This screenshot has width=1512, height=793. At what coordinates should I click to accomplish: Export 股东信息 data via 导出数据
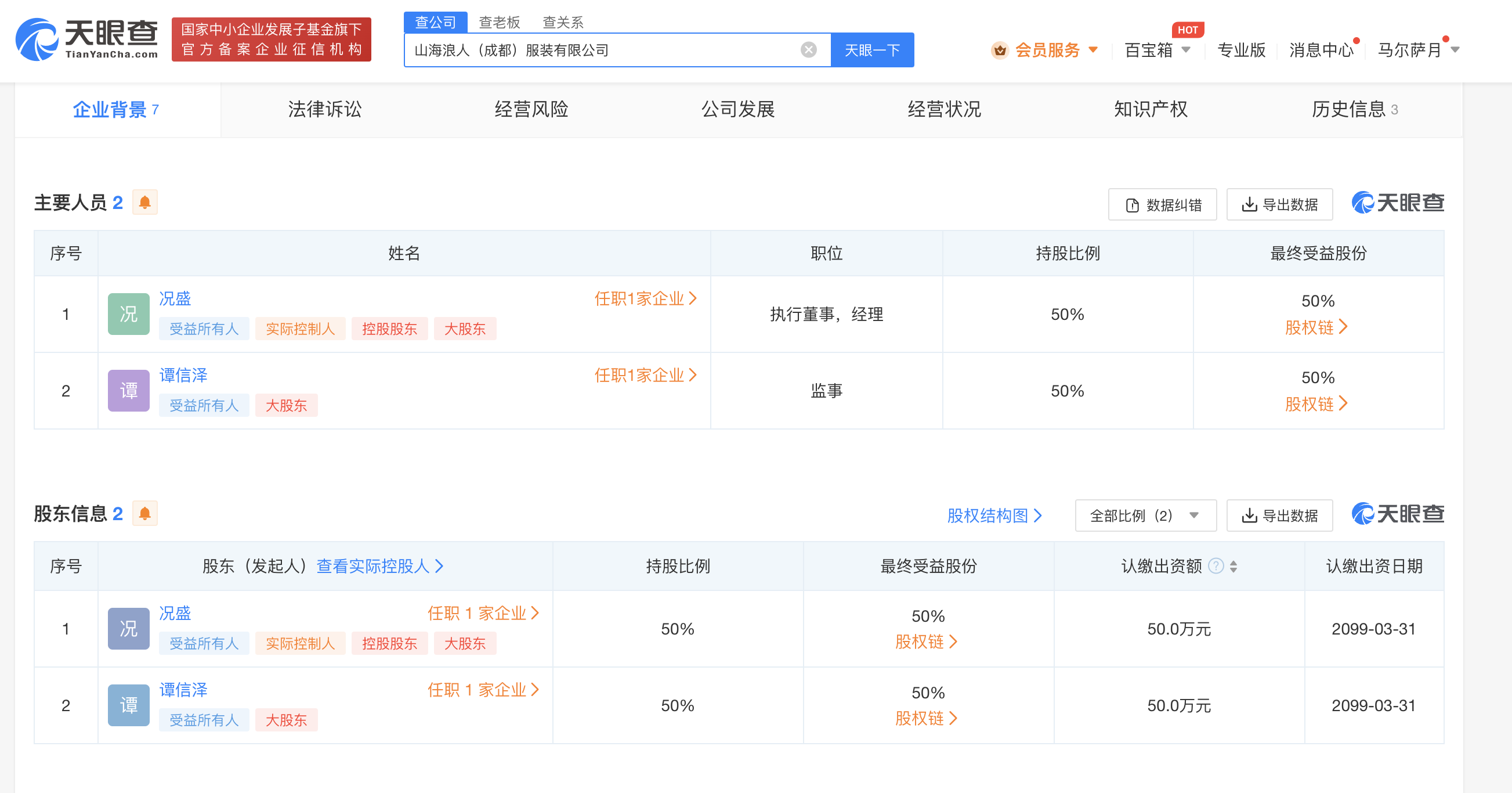point(1279,516)
